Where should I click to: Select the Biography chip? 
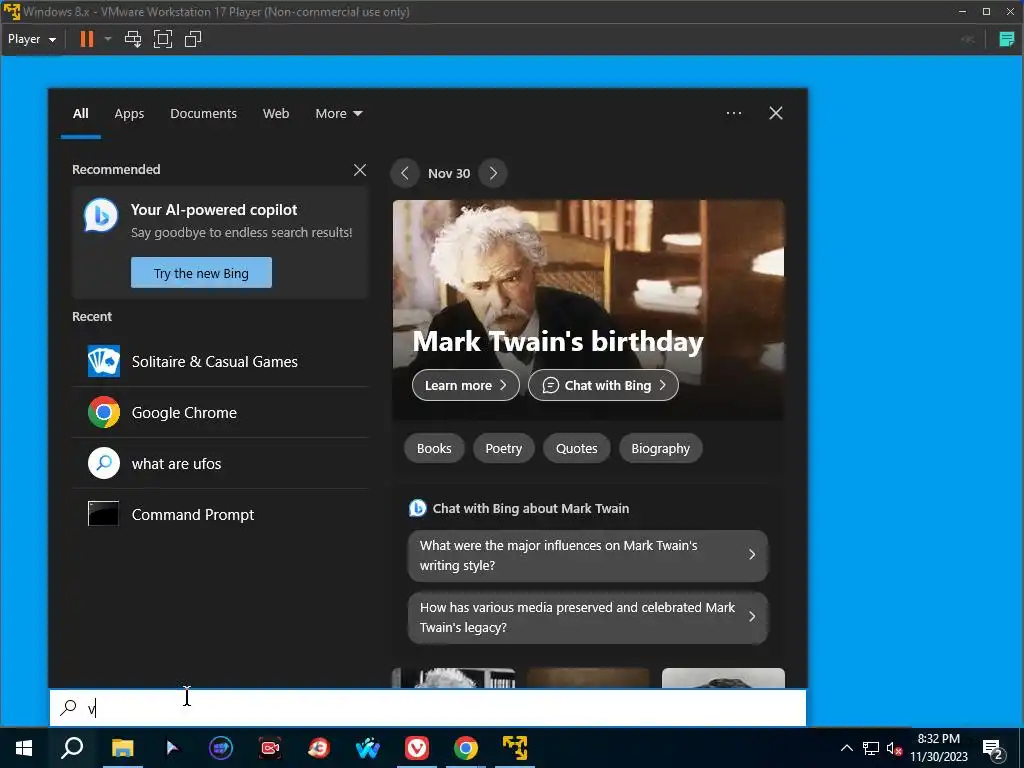660,449
